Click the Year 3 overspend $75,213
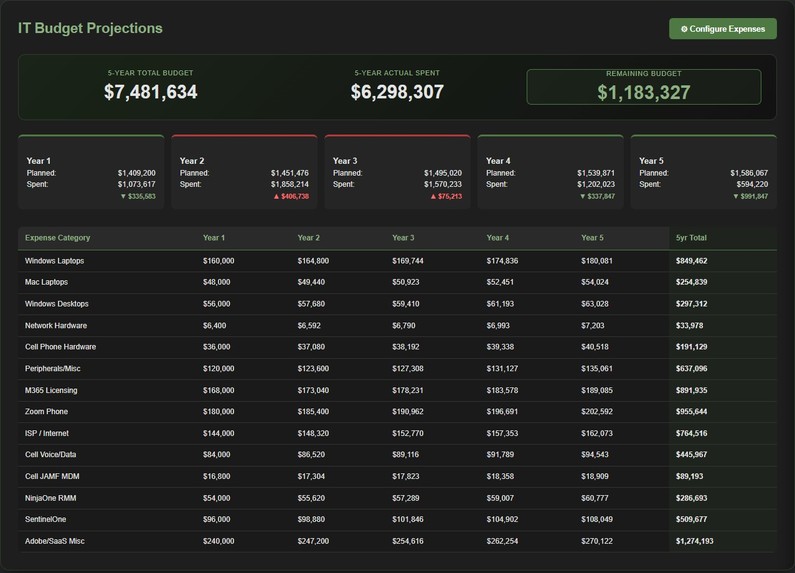This screenshot has width=795, height=573. click(446, 196)
